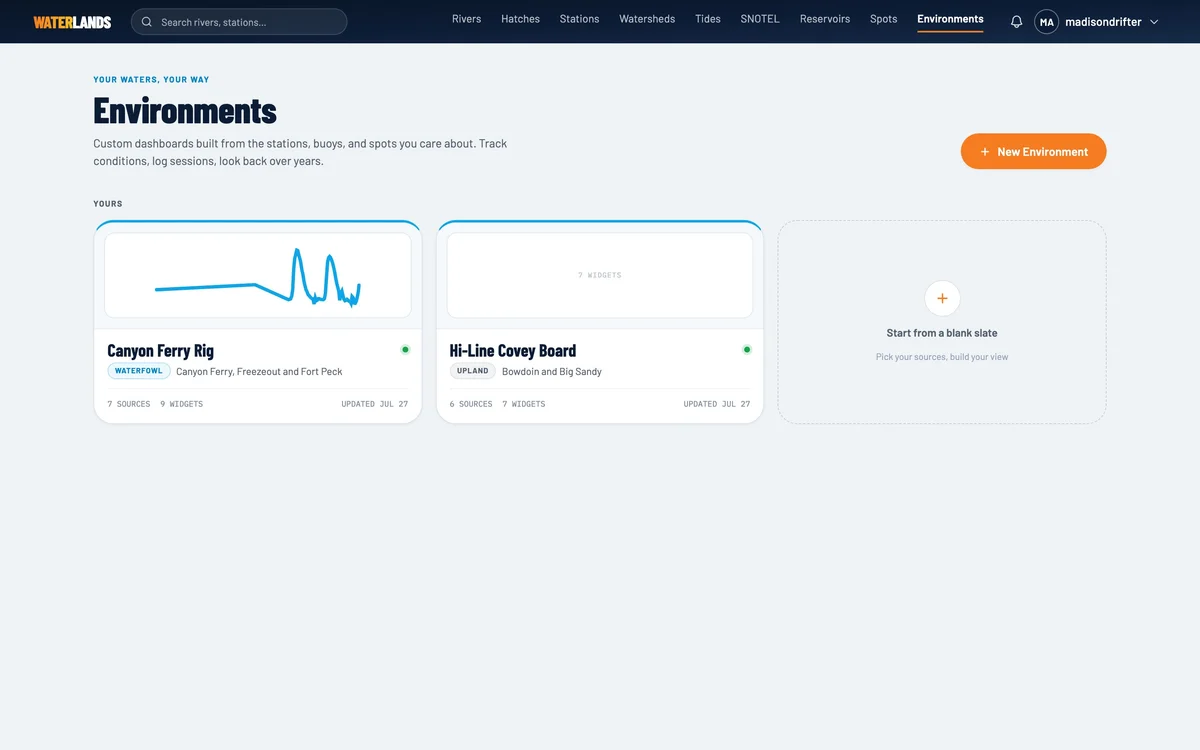The image size is (1200, 750).
Task: Focus the Search rivers, stations field
Action: click(239, 22)
